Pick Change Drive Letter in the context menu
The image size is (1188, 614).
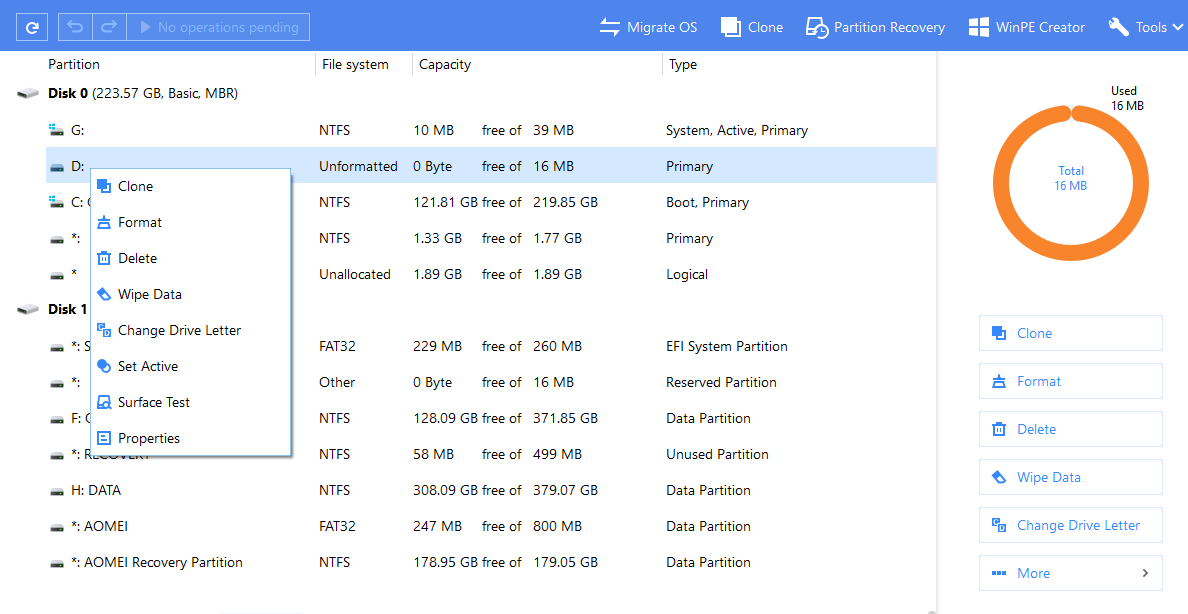pyautogui.click(x=191, y=330)
